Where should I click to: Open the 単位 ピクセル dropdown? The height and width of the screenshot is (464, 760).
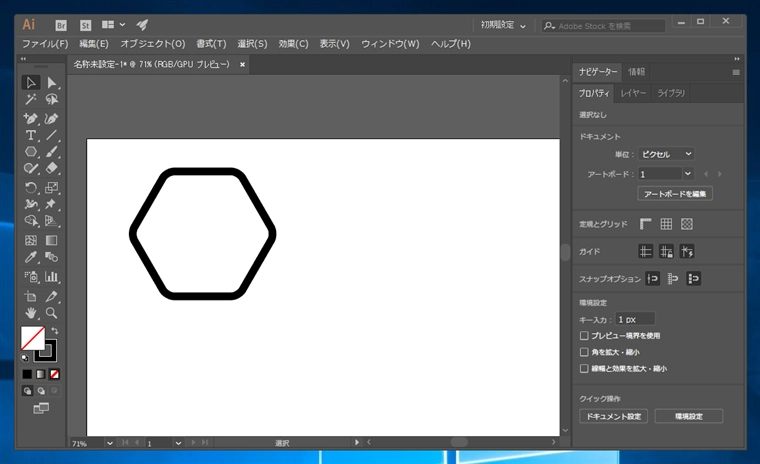click(x=666, y=154)
